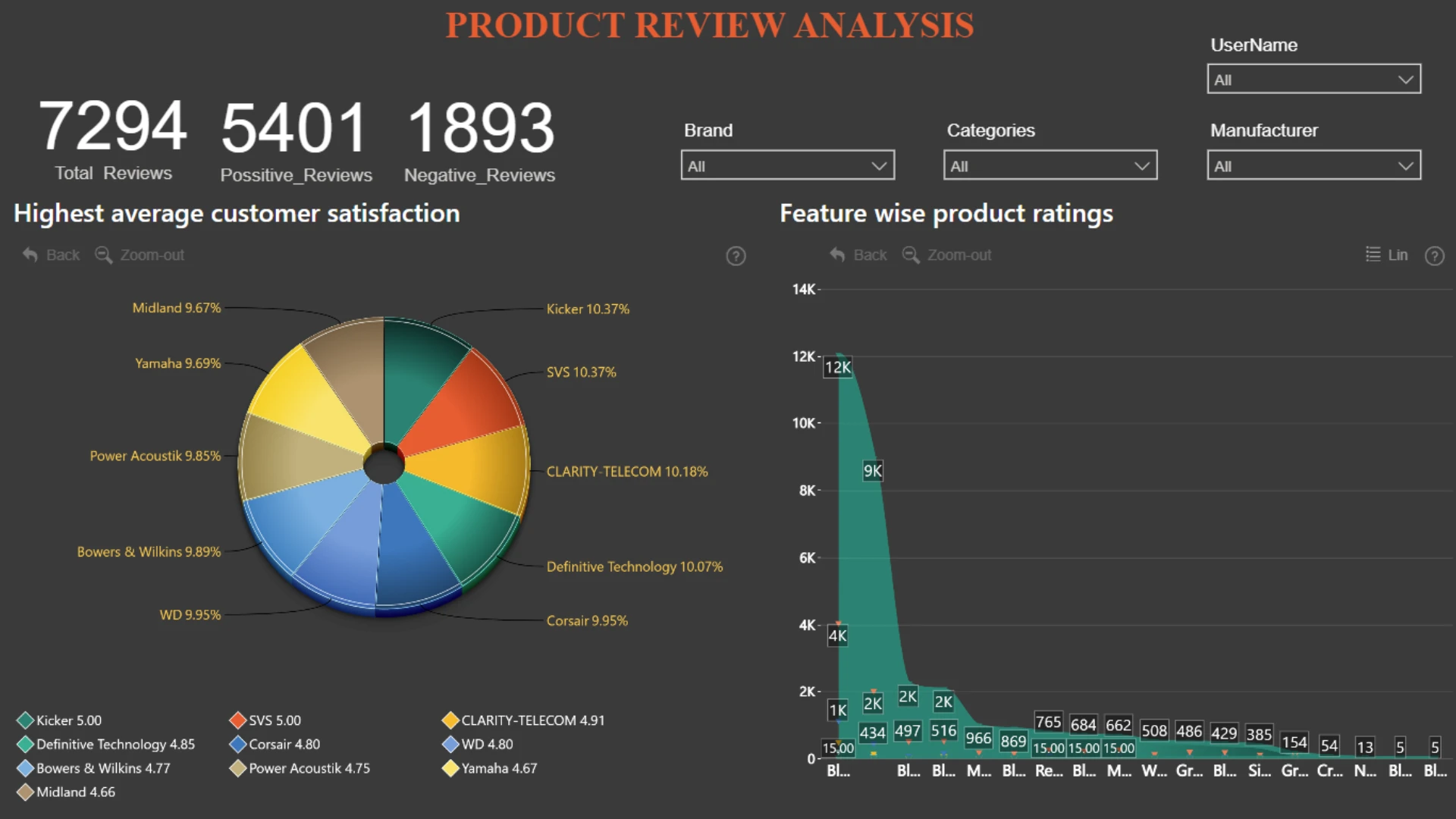Screen dimensions: 1456x819
Task: Open the Categories filter dropdown
Action: tap(1050, 165)
